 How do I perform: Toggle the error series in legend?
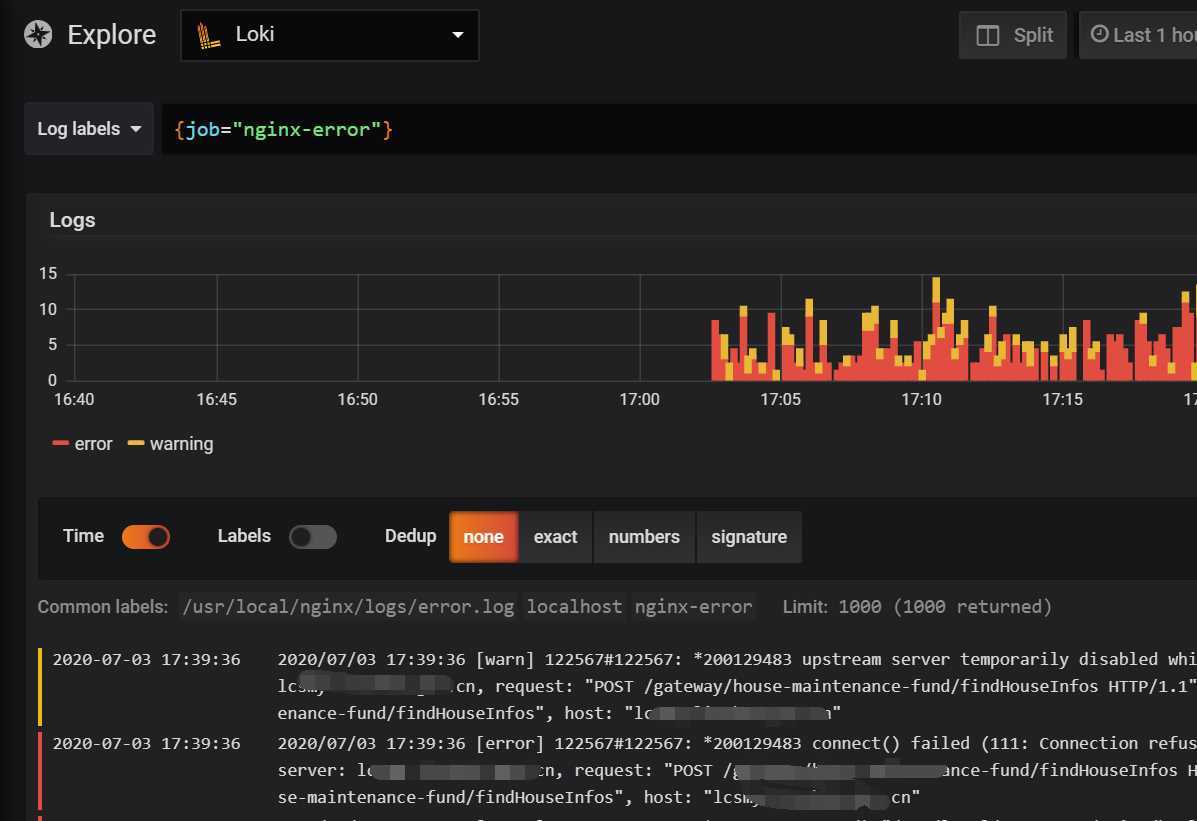pos(82,444)
